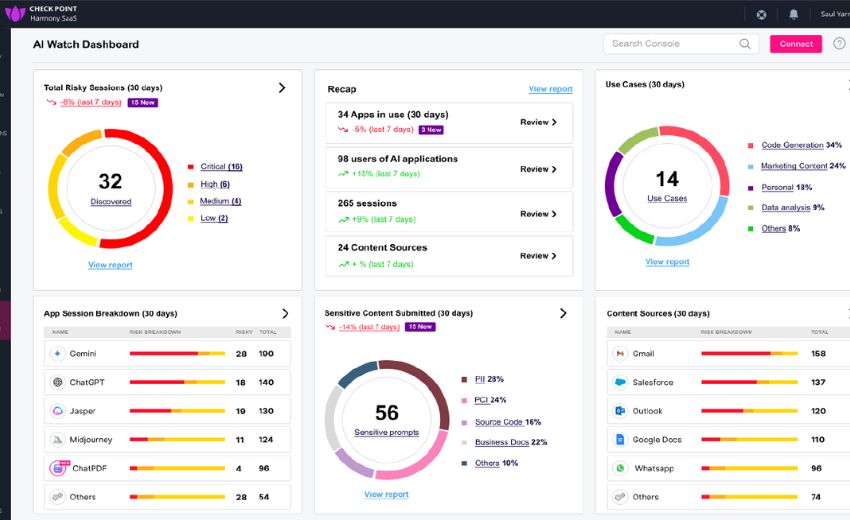Open the Business Docs sensitive content link
The height and width of the screenshot is (520, 850).
tap(501, 442)
